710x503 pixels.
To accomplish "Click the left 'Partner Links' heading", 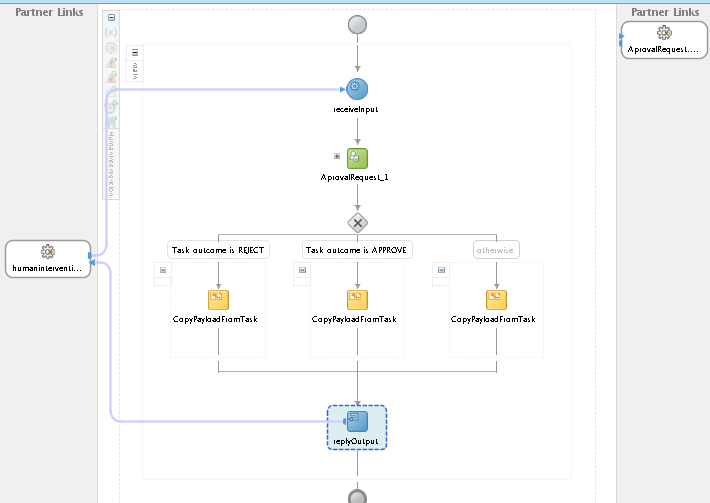I will (x=49, y=12).
